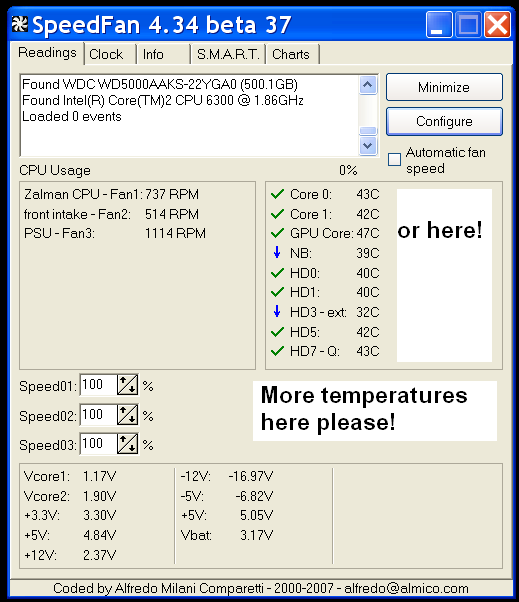This screenshot has height=602, width=519.
Task: Click the Vcore2 1.90V voltage reading
Action: click(x=70, y=496)
